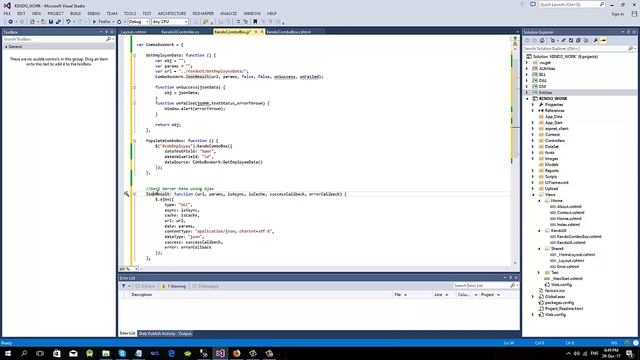Collapse the Views folder

pyautogui.click(x=533, y=195)
